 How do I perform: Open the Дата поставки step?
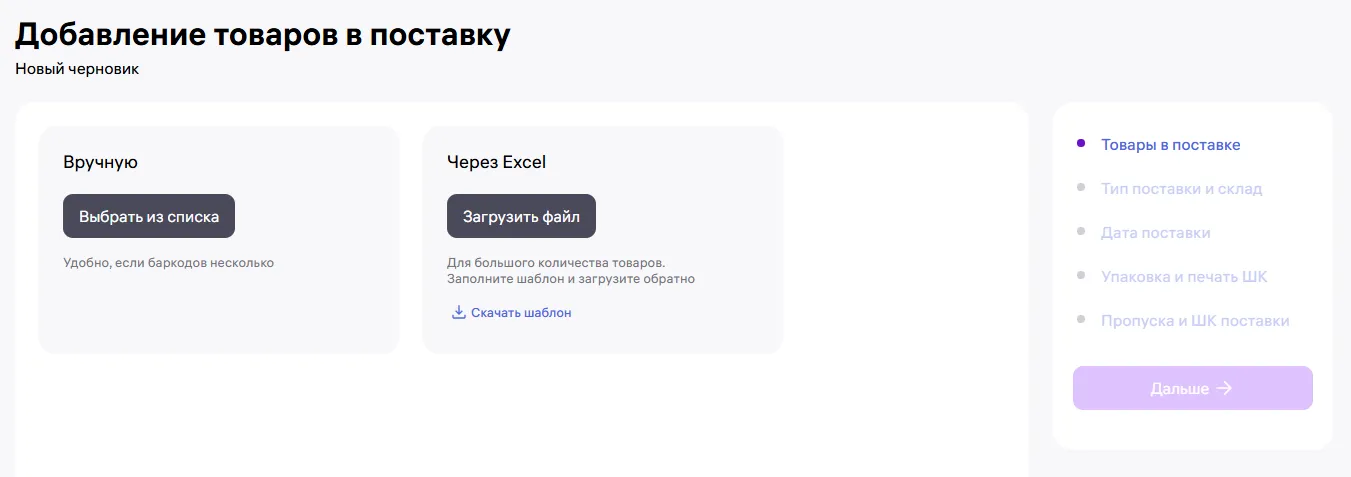click(1155, 233)
